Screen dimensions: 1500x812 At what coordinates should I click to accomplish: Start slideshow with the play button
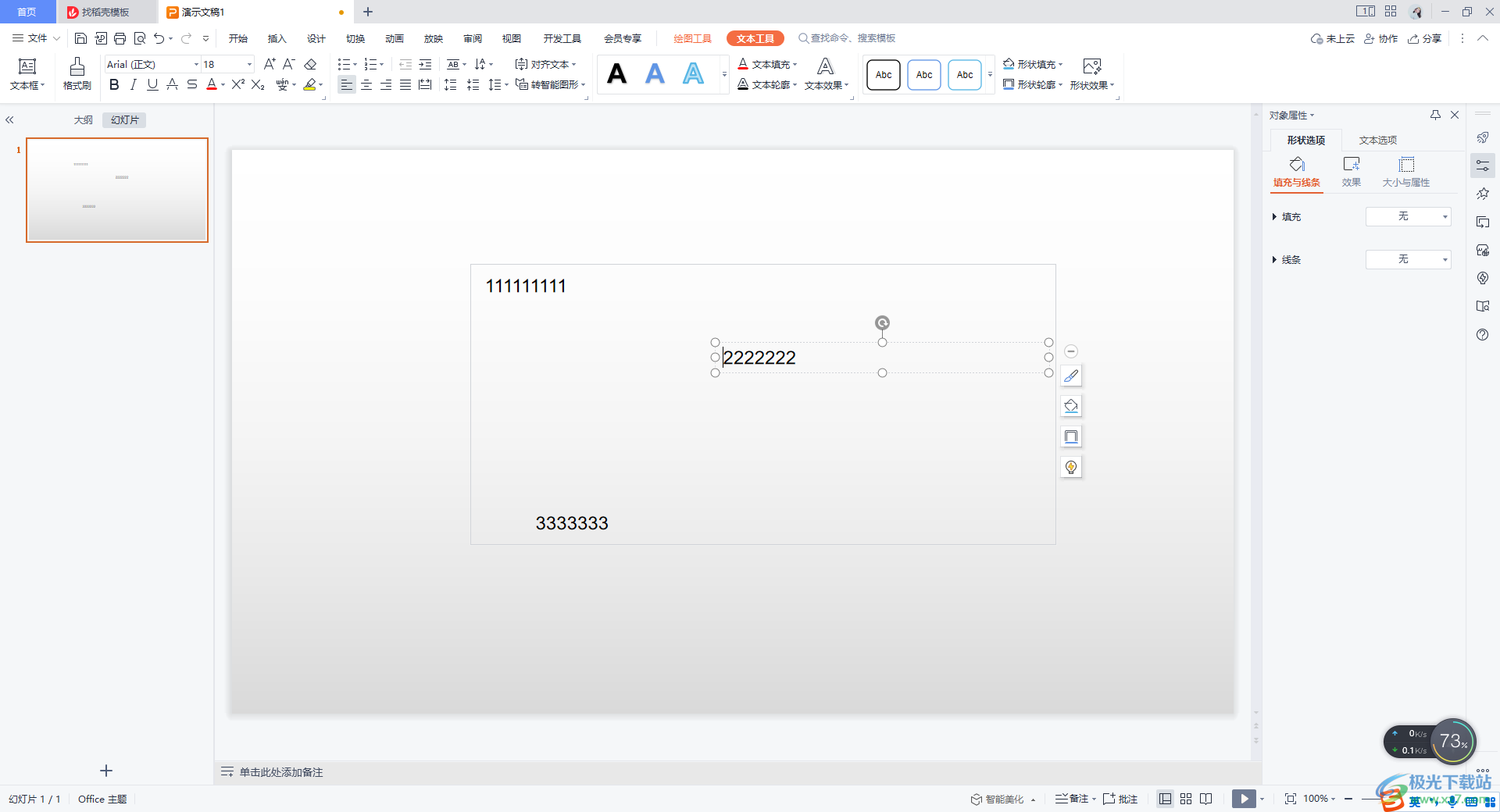pos(1244,799)
